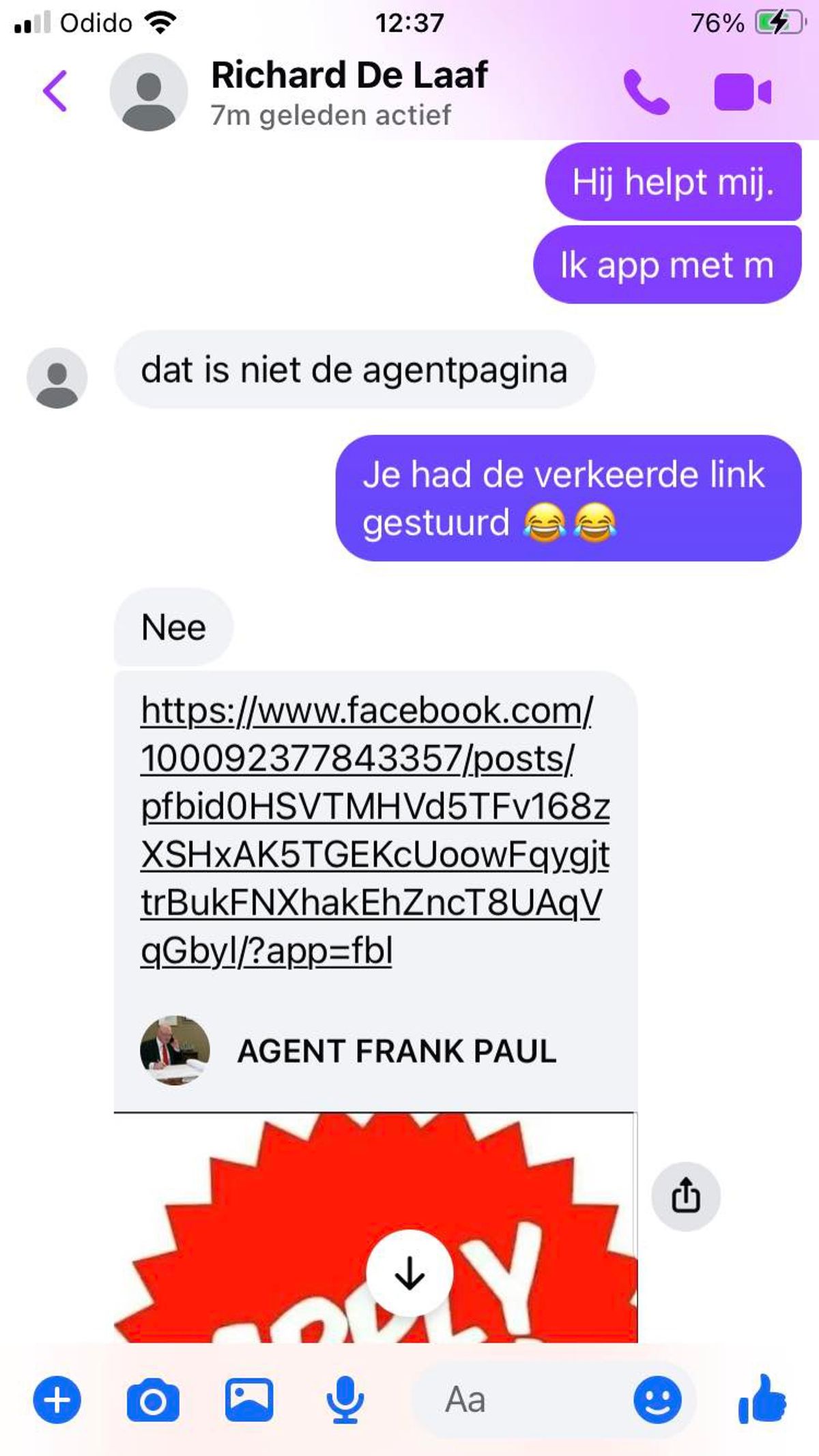Send a thumbs-up like
This screenshot has height=1456, width=819.
(x=762, y=1399)
